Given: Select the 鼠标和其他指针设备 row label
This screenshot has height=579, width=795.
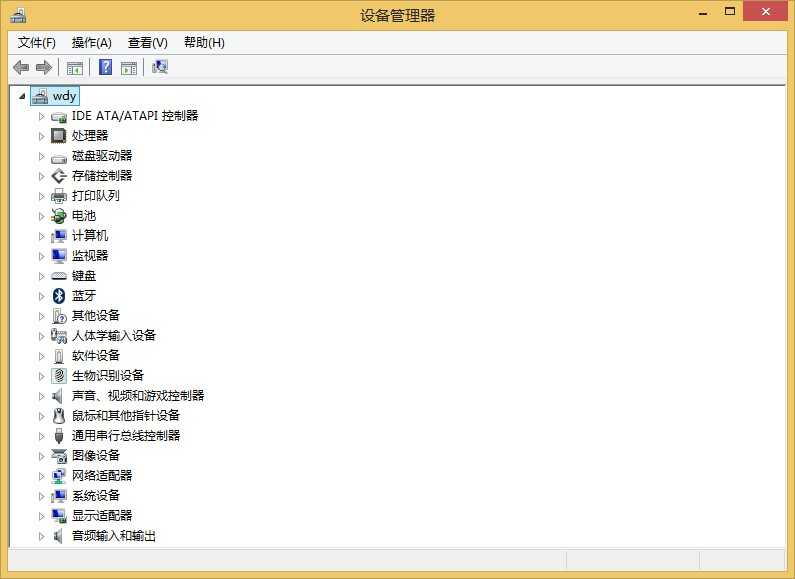Looking at the screenshot, I should click(126, 416).
